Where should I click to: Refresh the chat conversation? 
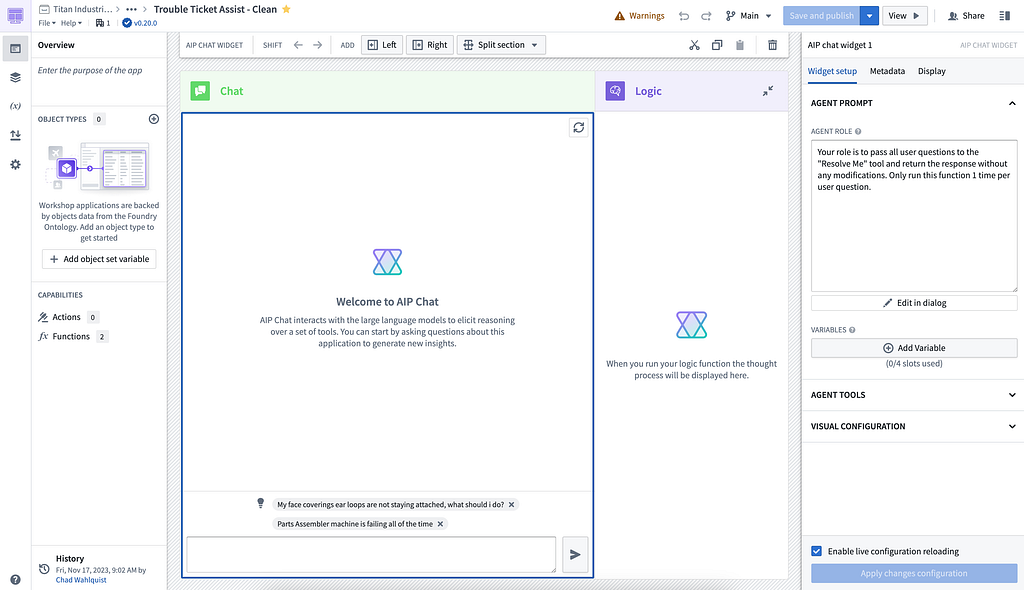coord(579,127)
